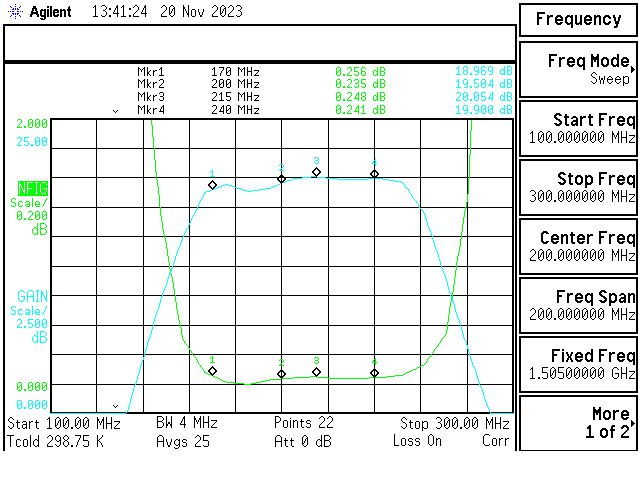Select the Fixed Freq 1.505 GHz softkey

(x=578, y=365)
